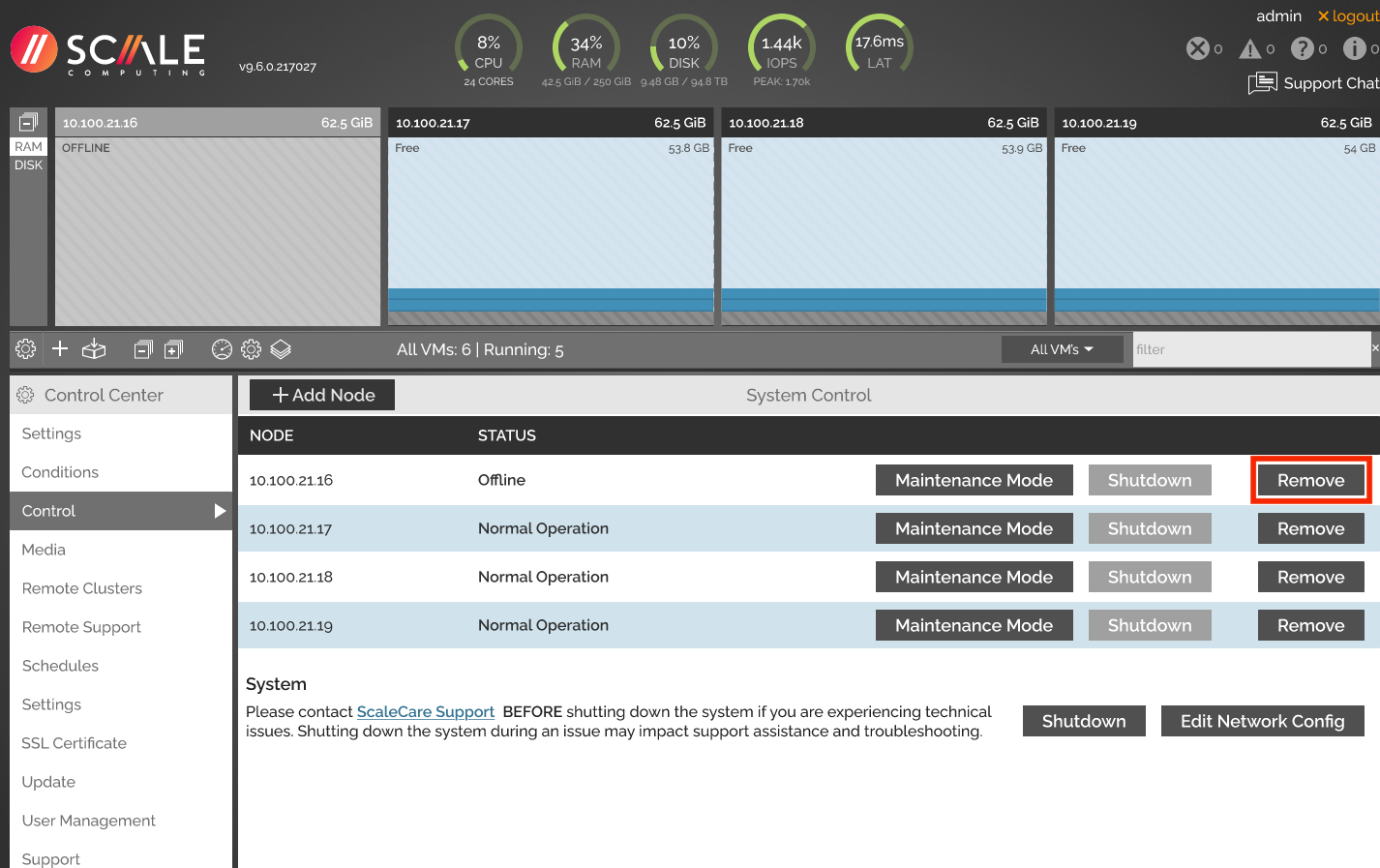This screenshot has width=1380, height=868.
Task: Open the ScaleCare Support link
Action: pyautogui.click(x=426, y=711)
